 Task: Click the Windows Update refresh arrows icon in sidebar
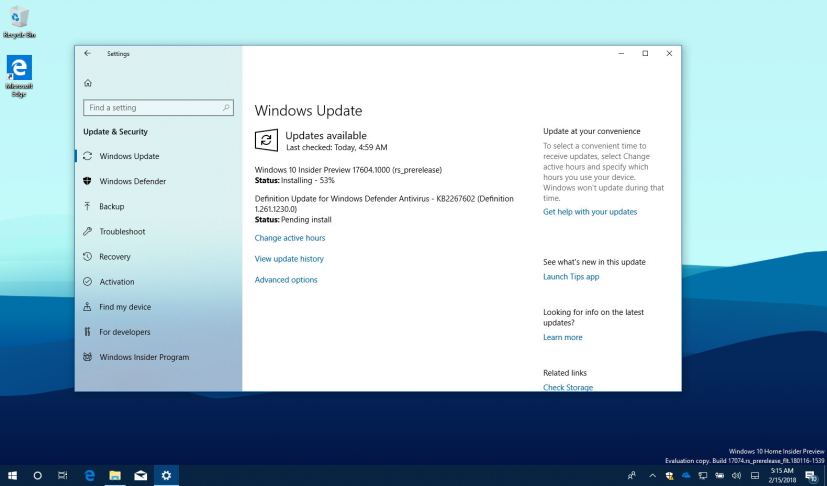coord(88,156)
